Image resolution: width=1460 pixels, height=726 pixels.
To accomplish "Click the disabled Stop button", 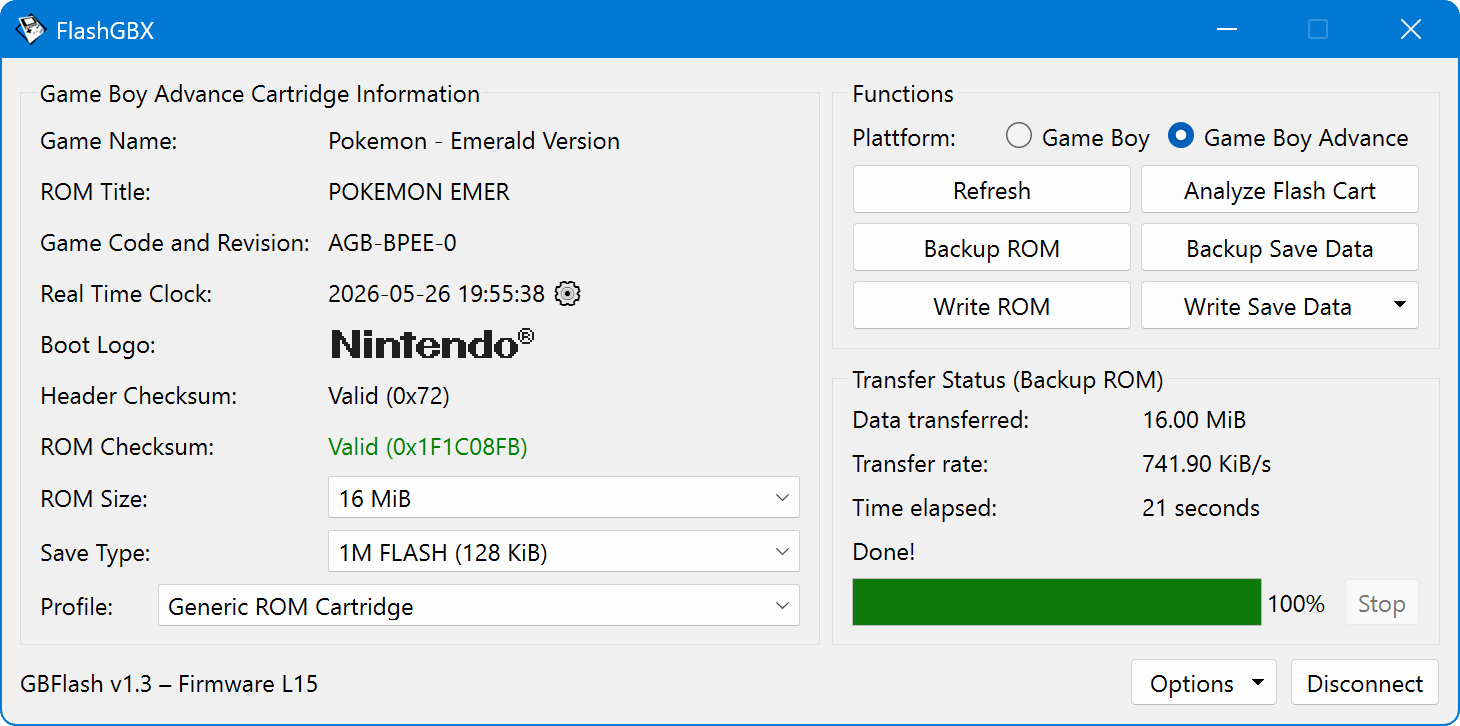I will (x=1382, y=603).
